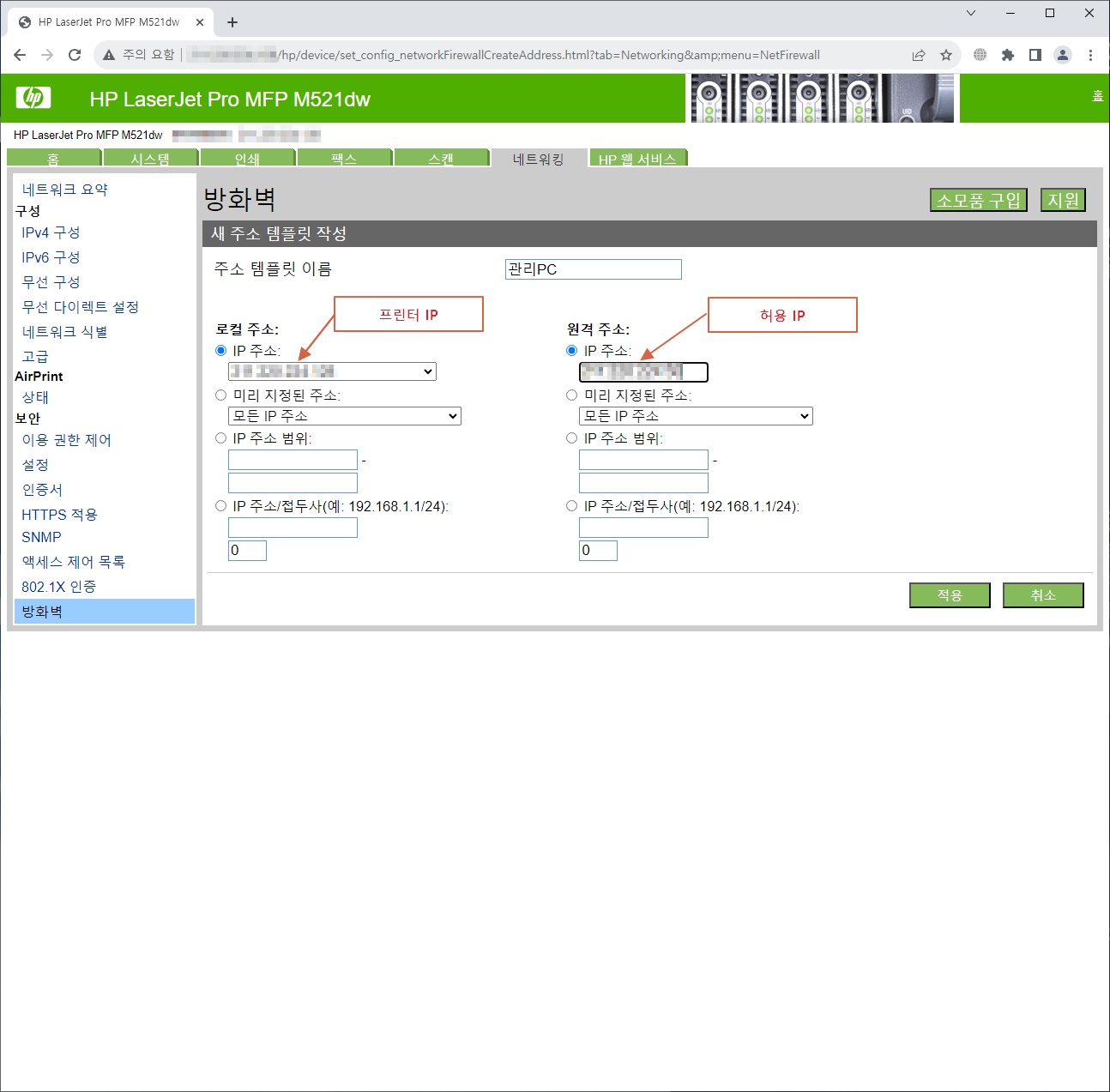Screen dimensions: 1110x1092
Task: Reload the page
Action: [x=75, y=55]
